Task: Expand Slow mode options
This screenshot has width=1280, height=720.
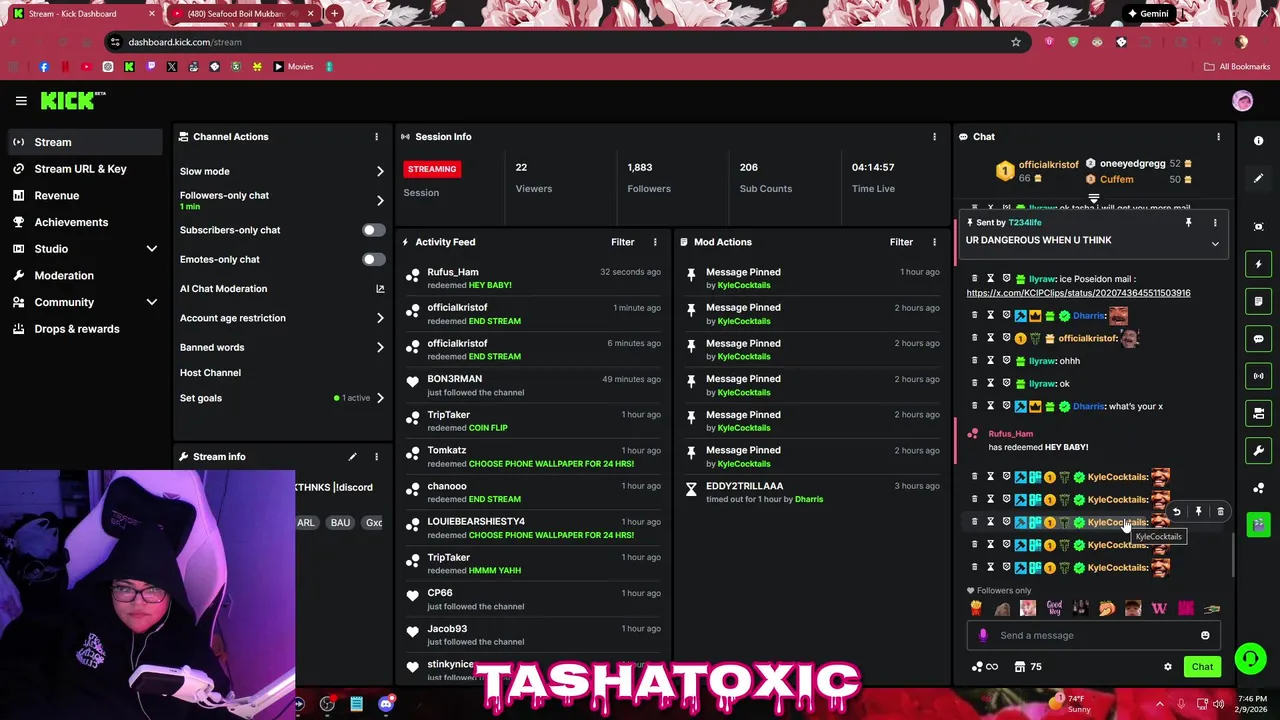Action: pyautogui.click(x=380, y=172)
